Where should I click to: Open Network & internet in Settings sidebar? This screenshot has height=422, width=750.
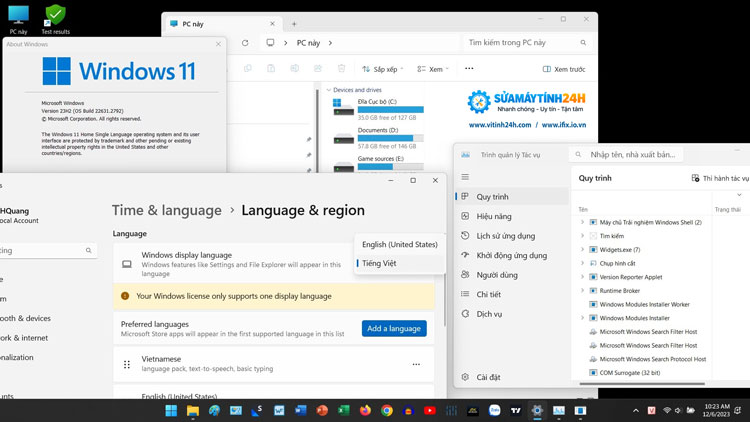(24, 338)
